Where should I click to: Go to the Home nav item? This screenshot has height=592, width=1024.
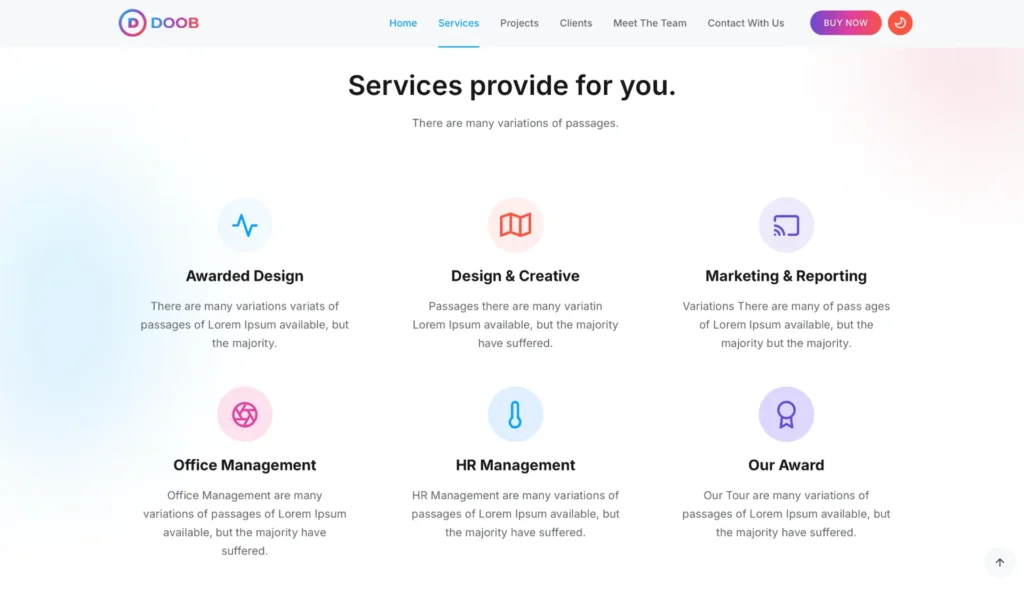click(x=403, y=23)
